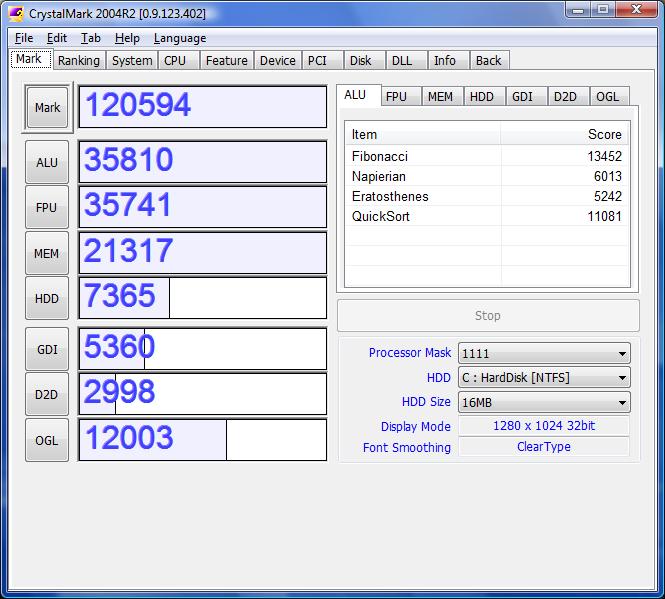Select the Napierian row
The width and height of the screenshot is (665, 599).
(x=487, y=176)
